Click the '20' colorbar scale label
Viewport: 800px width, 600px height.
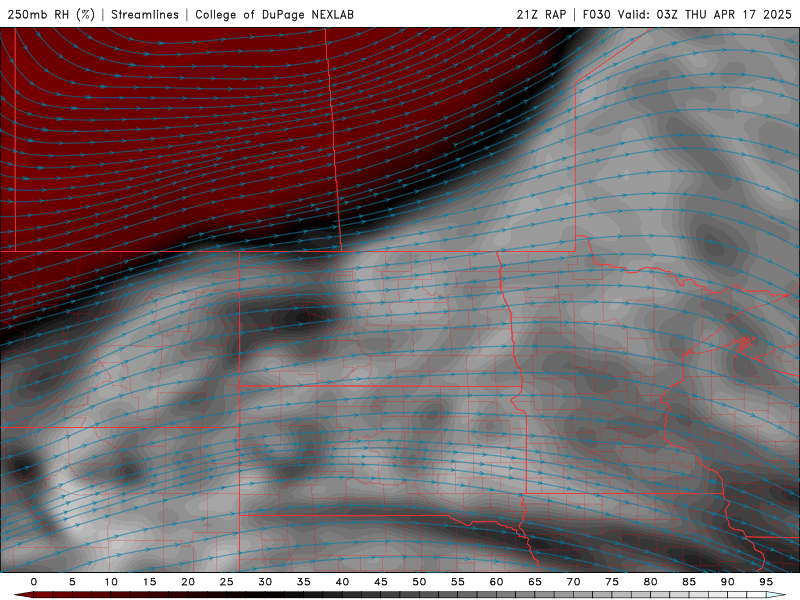pos(188,582)
